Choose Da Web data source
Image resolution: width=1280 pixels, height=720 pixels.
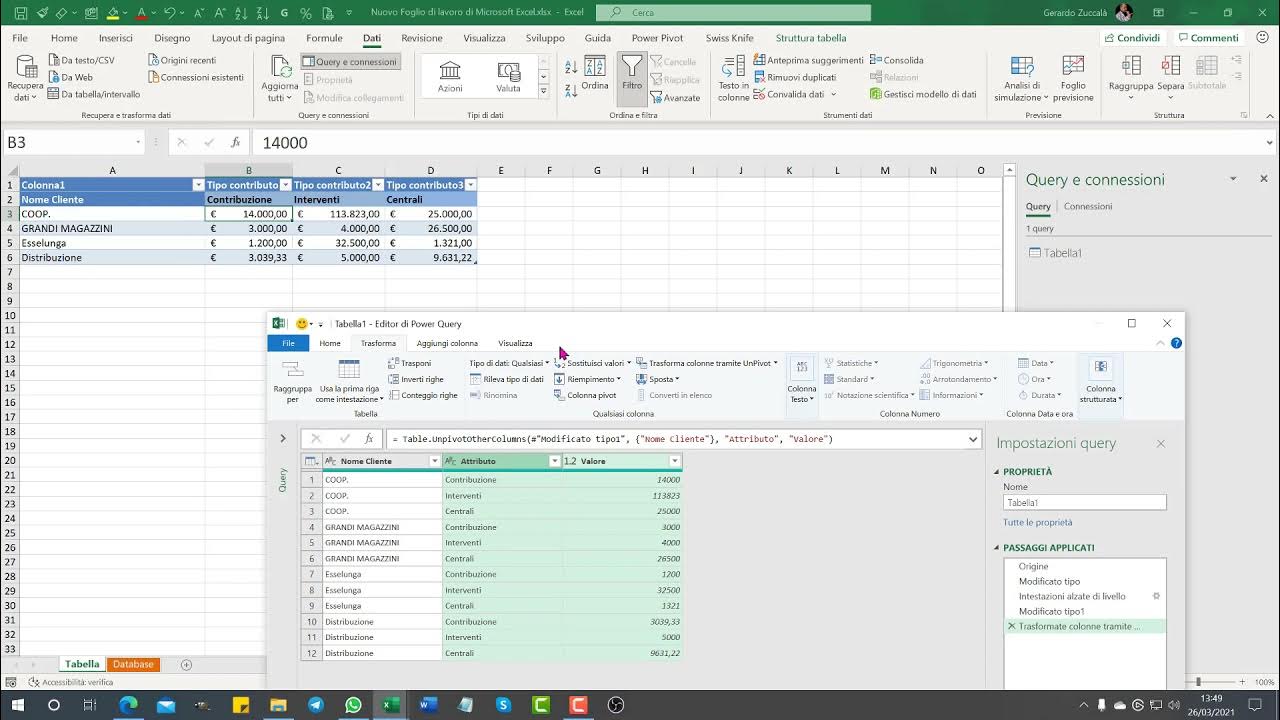(70, 77)
